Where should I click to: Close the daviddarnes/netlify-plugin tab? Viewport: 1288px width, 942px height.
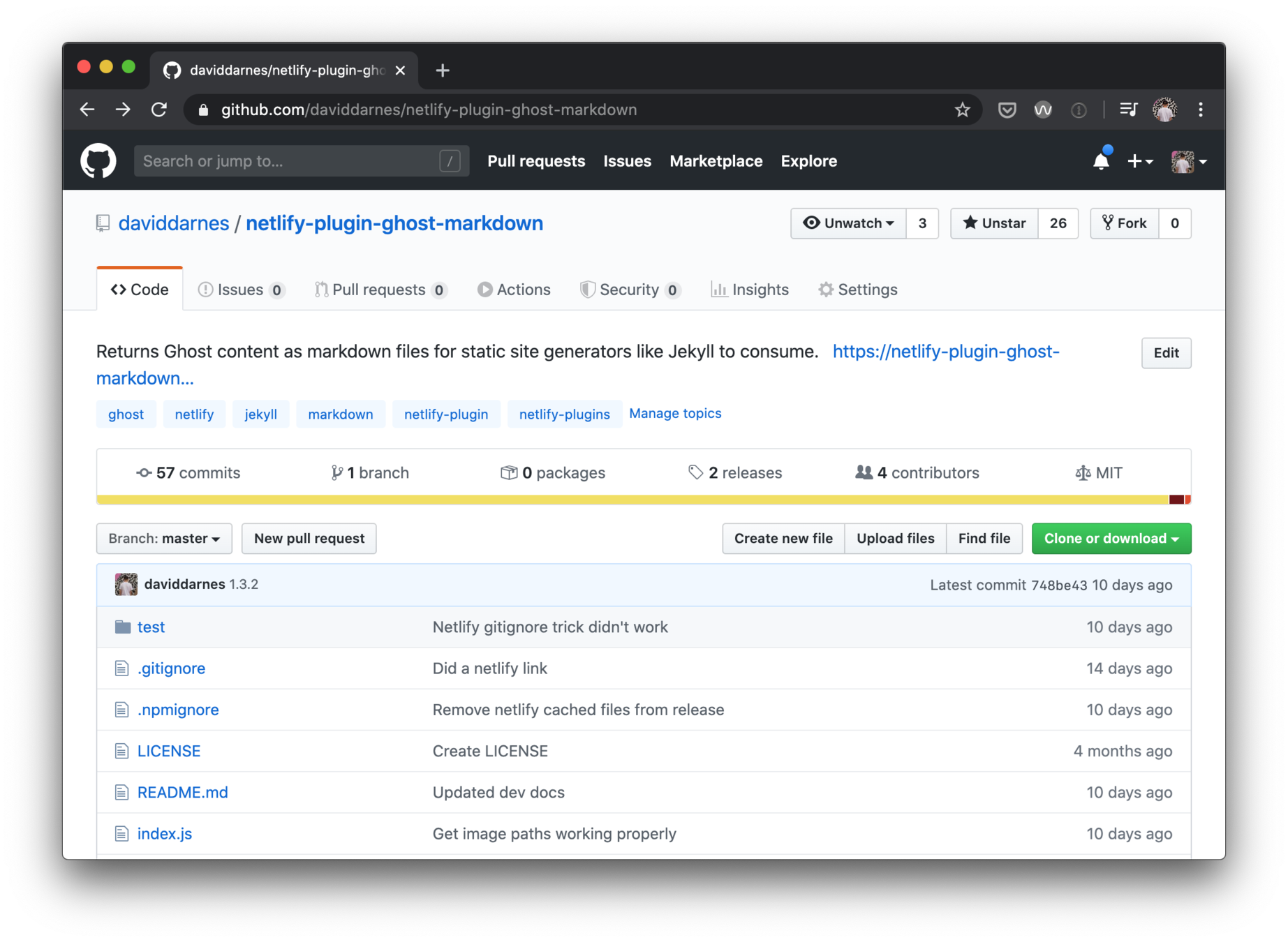[x=400, y=70]
